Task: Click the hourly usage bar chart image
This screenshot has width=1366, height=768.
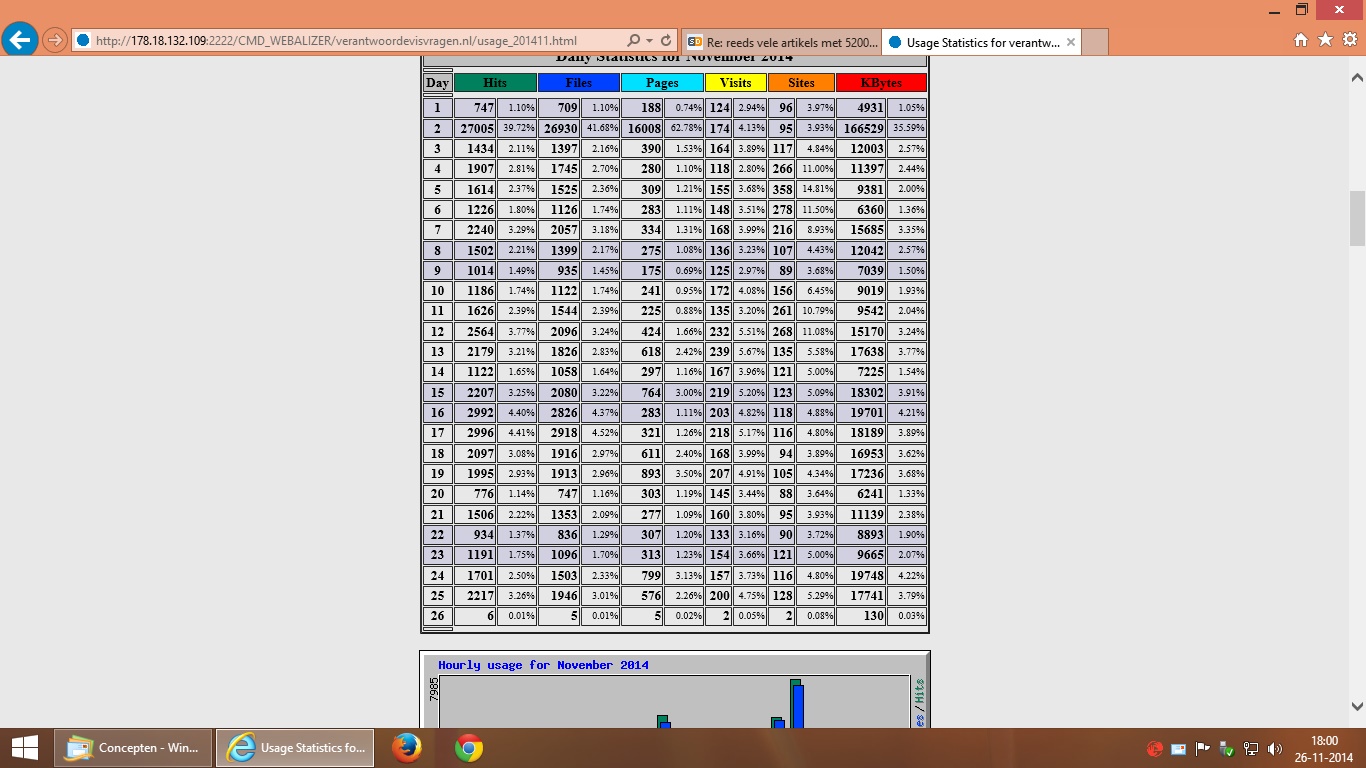Action: [x=675, y=690]
